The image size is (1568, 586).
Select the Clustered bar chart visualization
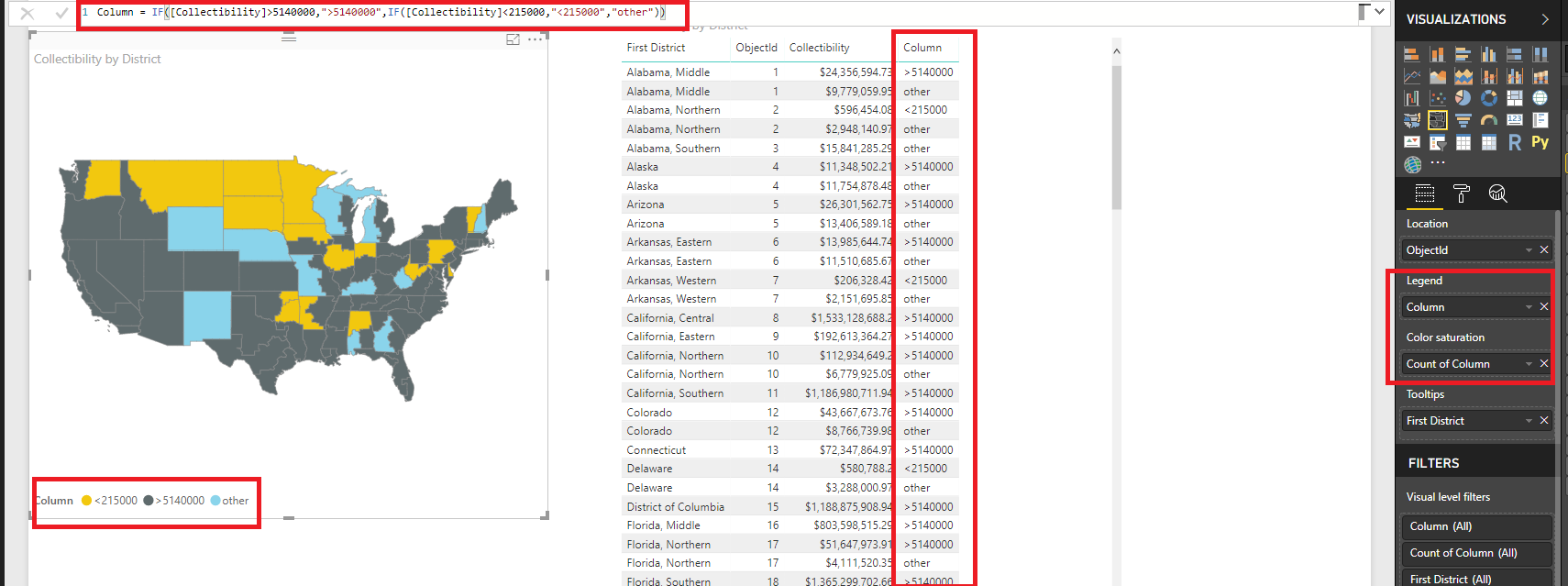pyautogui.click(x=1463, y=54)
